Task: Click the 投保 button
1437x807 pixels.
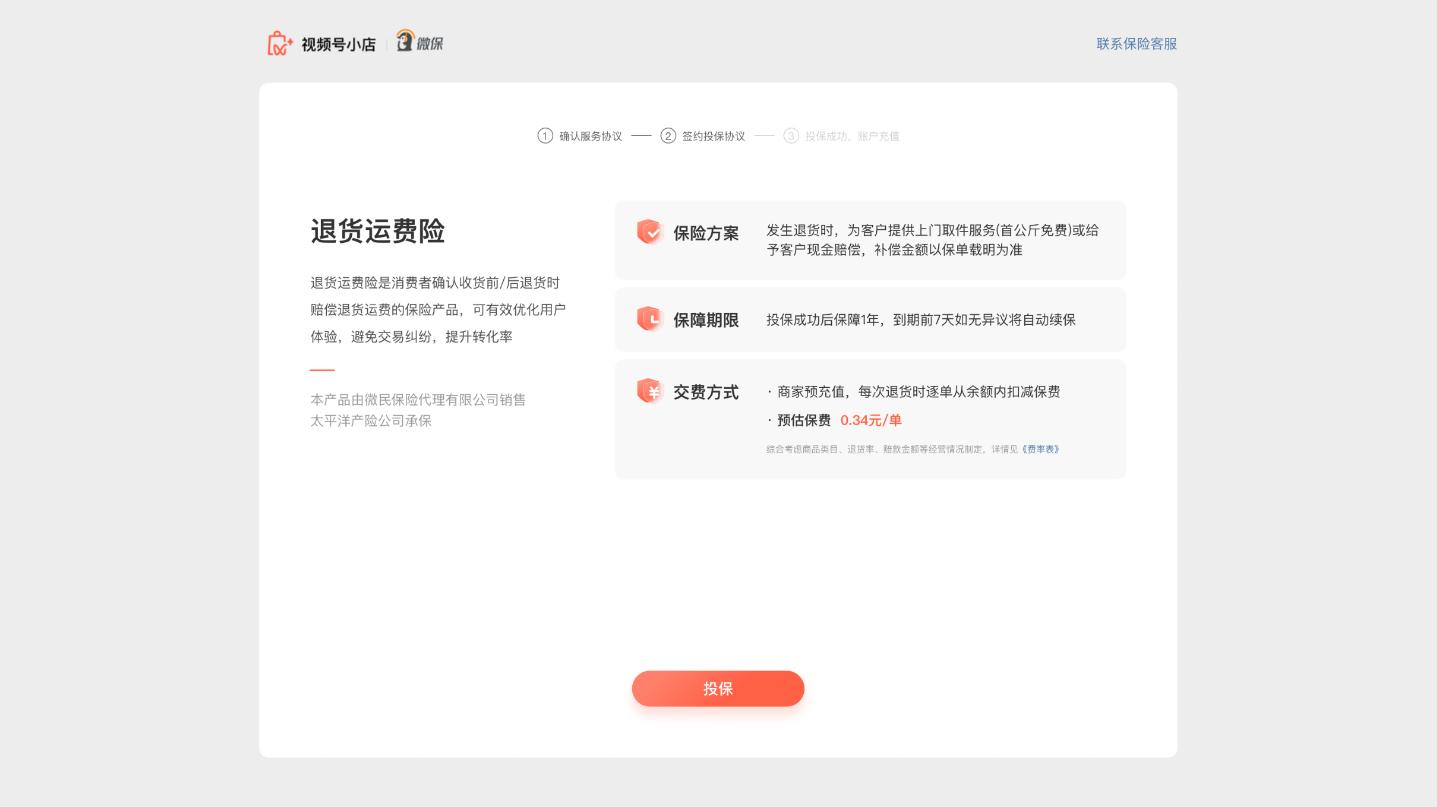Action: click(718, 689)
